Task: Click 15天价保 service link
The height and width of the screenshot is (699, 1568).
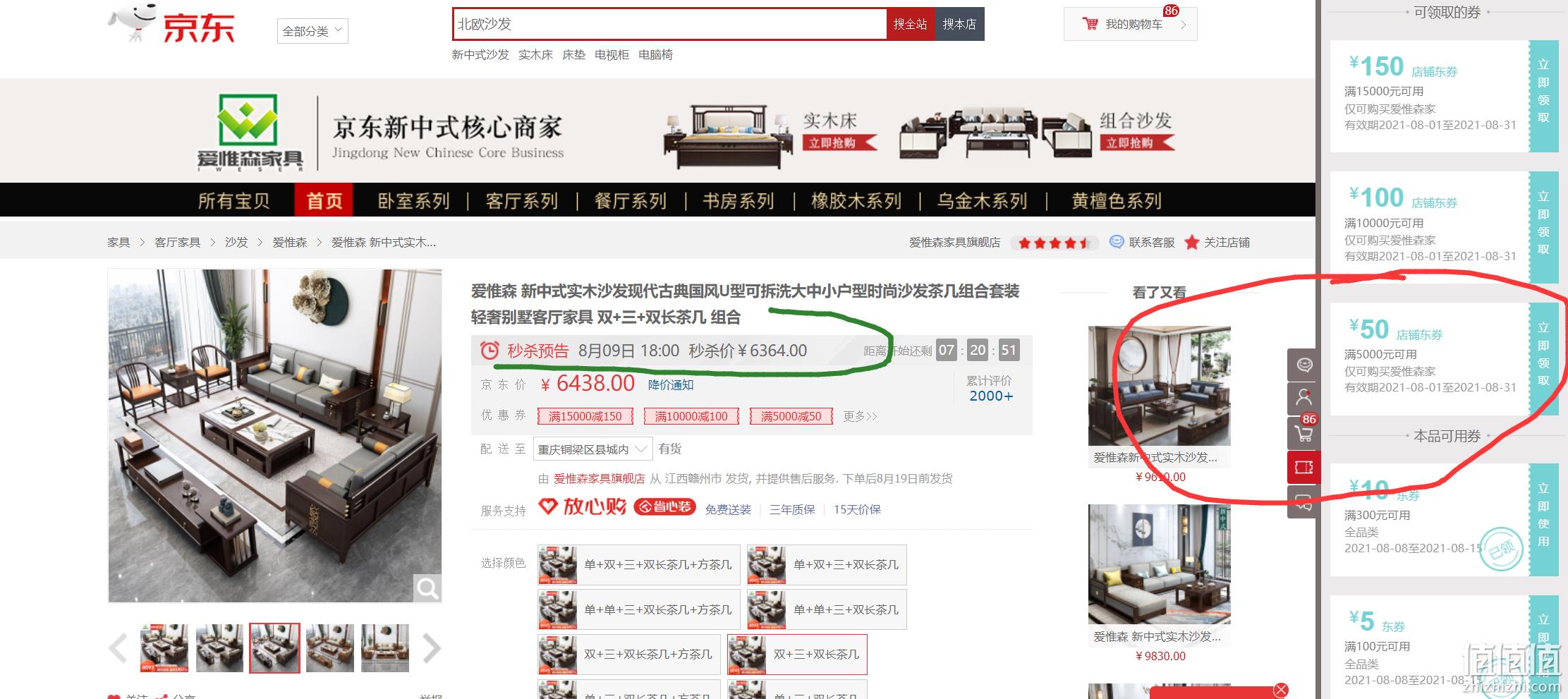Action: (x=857, y=509)
